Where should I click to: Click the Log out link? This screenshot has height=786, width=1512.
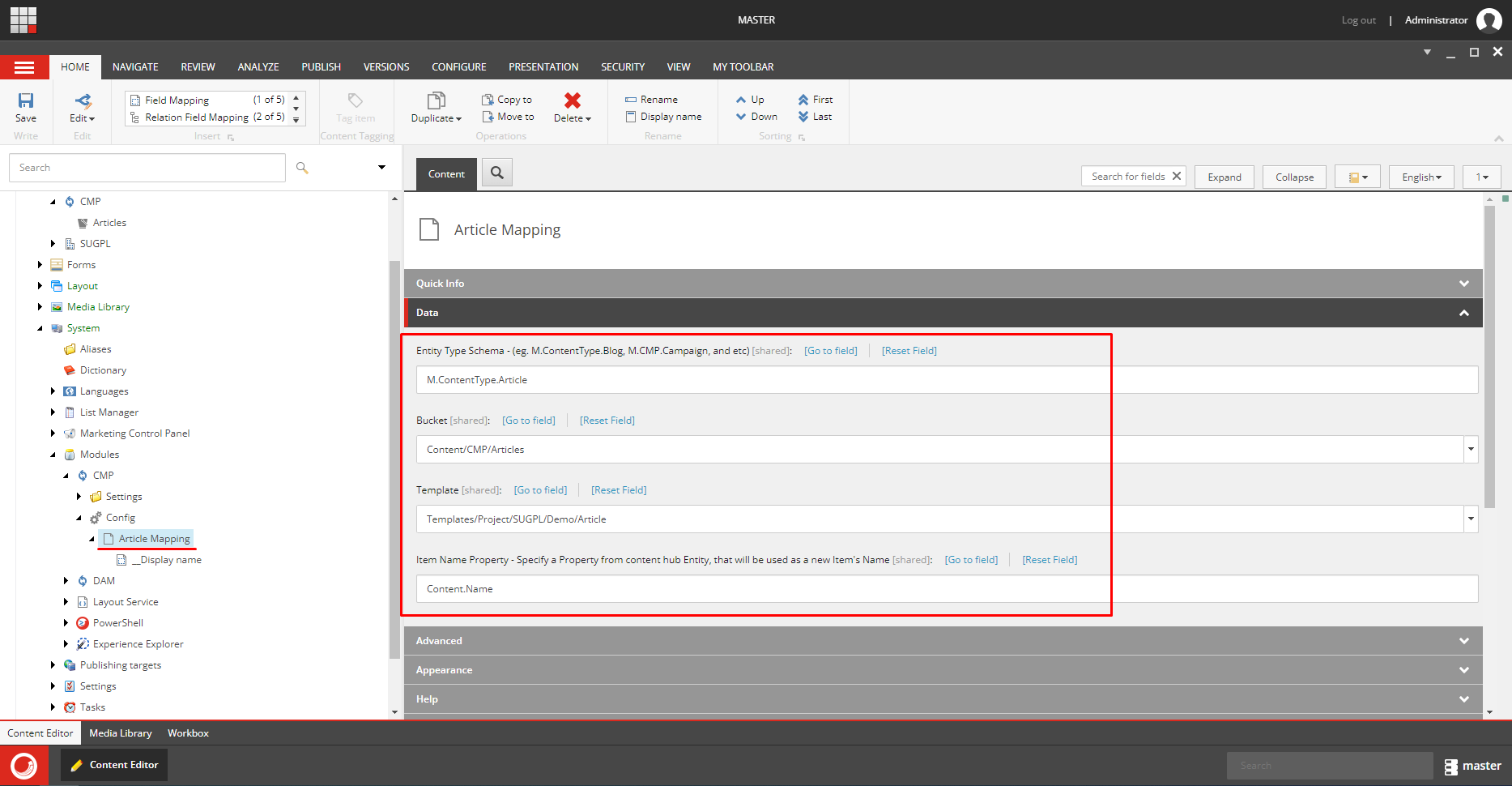[1358, 20]
